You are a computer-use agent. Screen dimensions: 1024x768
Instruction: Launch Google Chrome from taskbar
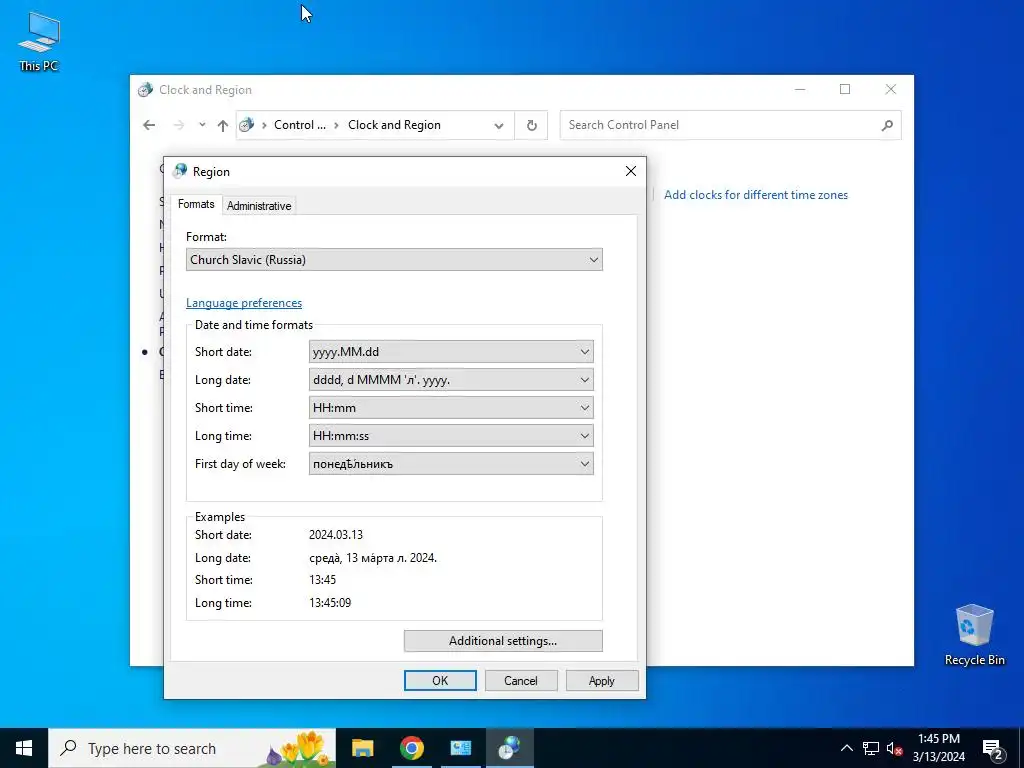click(411, 748)
